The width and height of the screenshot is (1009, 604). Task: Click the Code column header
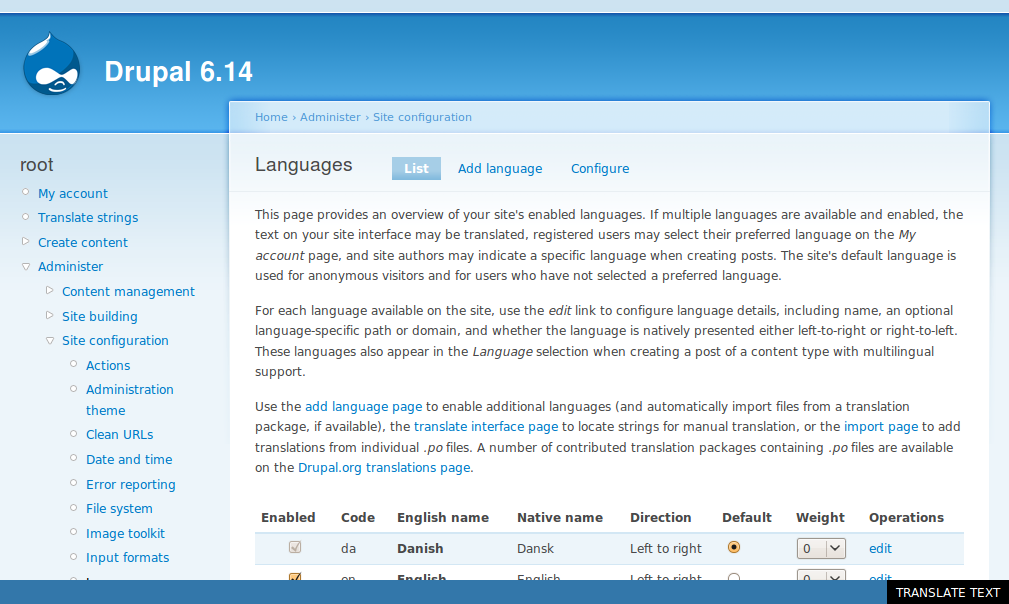[x=358, y=518]
